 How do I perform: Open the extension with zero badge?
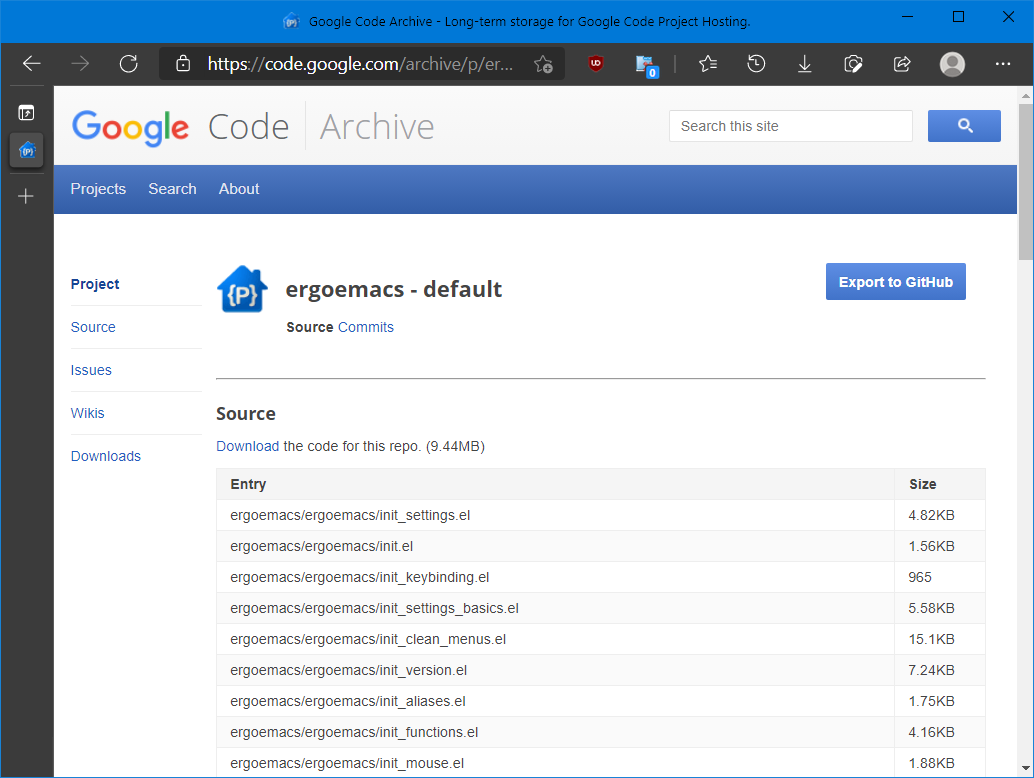[646, 66]
